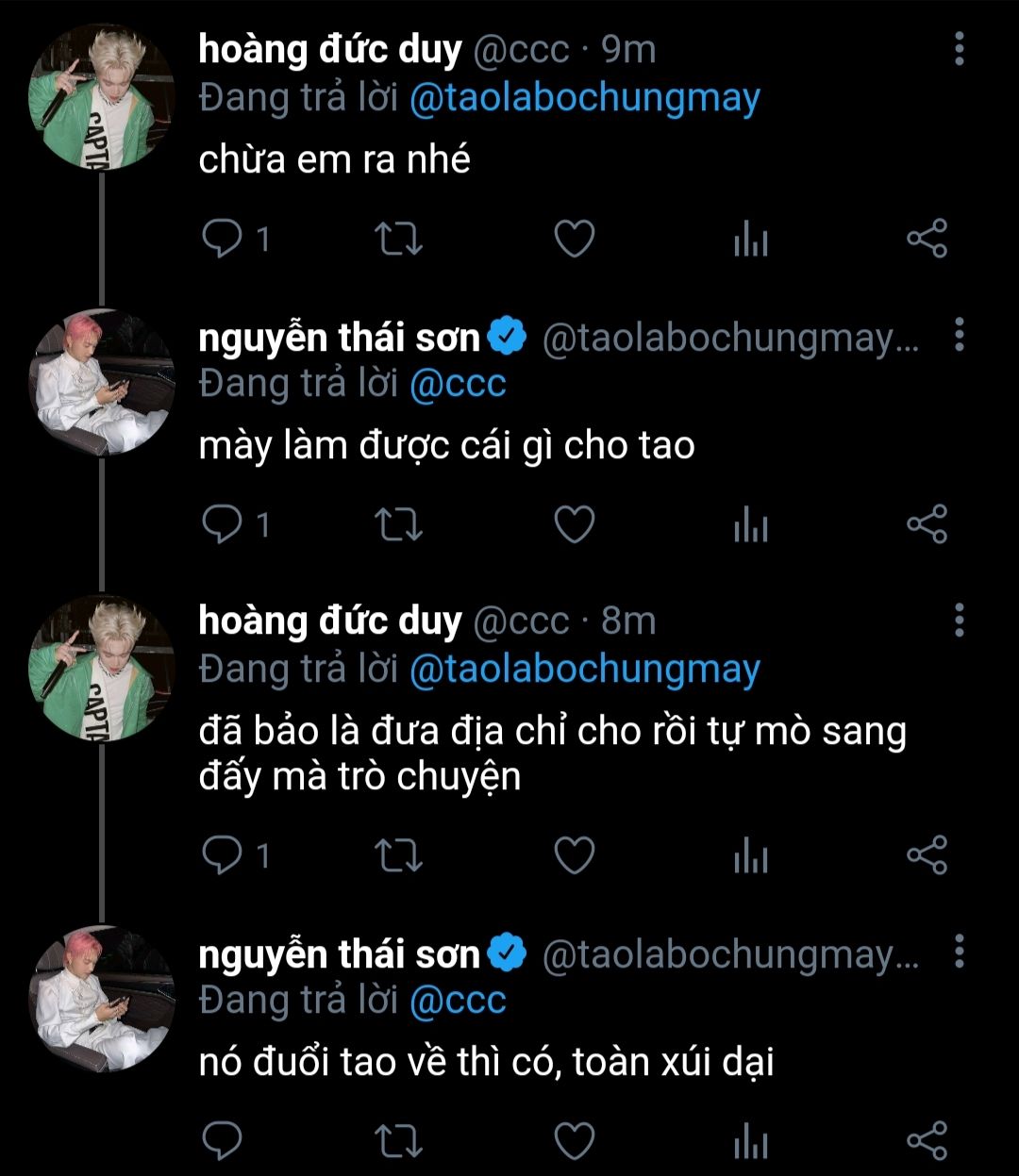Open nguyễn thái sơn's avatar on last tweet
Image resolution: width=1019 pixels, height=1176 pixels.
102,1000
